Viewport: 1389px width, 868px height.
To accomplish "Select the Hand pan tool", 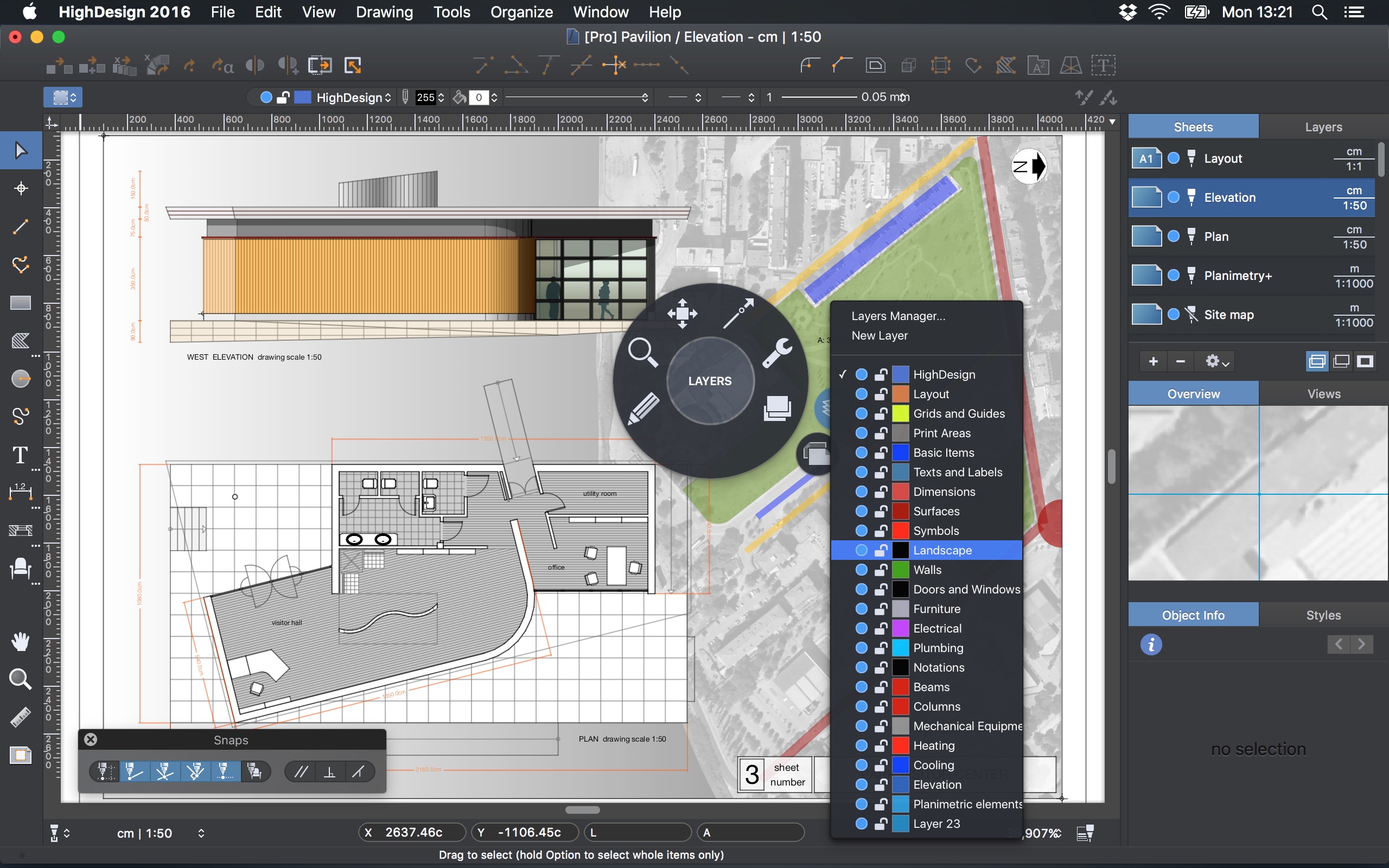I will 21,641.
